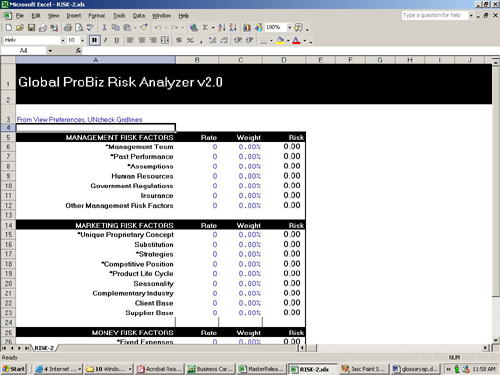Select the RISK-2 sheet tab
Image resolution: width=500 pixels, height=375 pixels.
tap(44, 348)
